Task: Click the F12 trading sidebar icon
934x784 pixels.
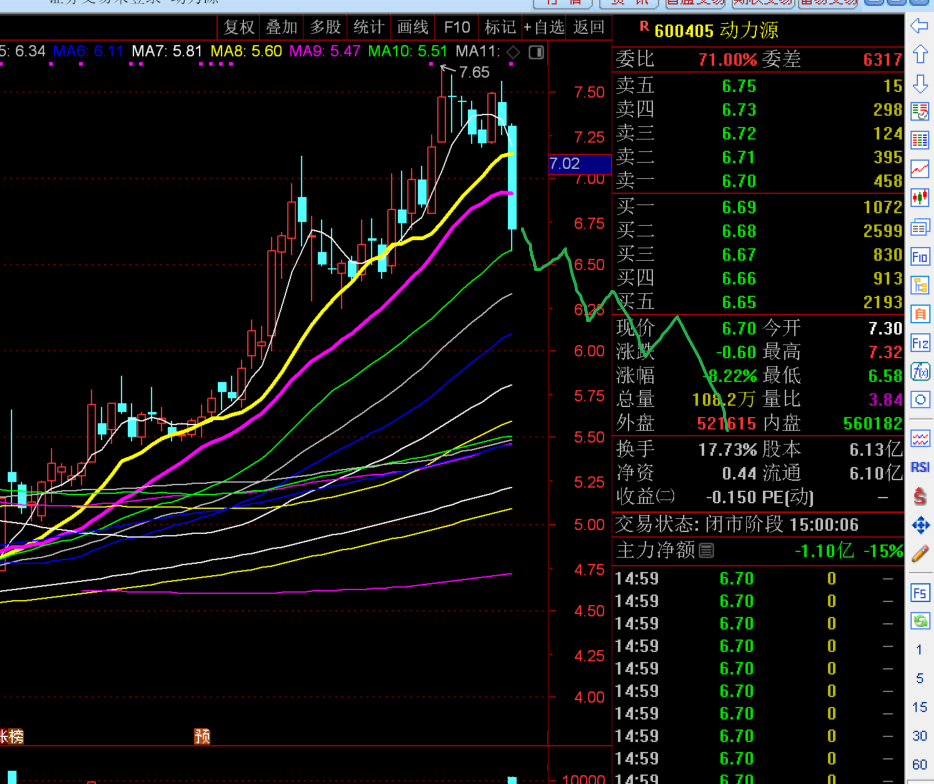Action: click(920, 343)
